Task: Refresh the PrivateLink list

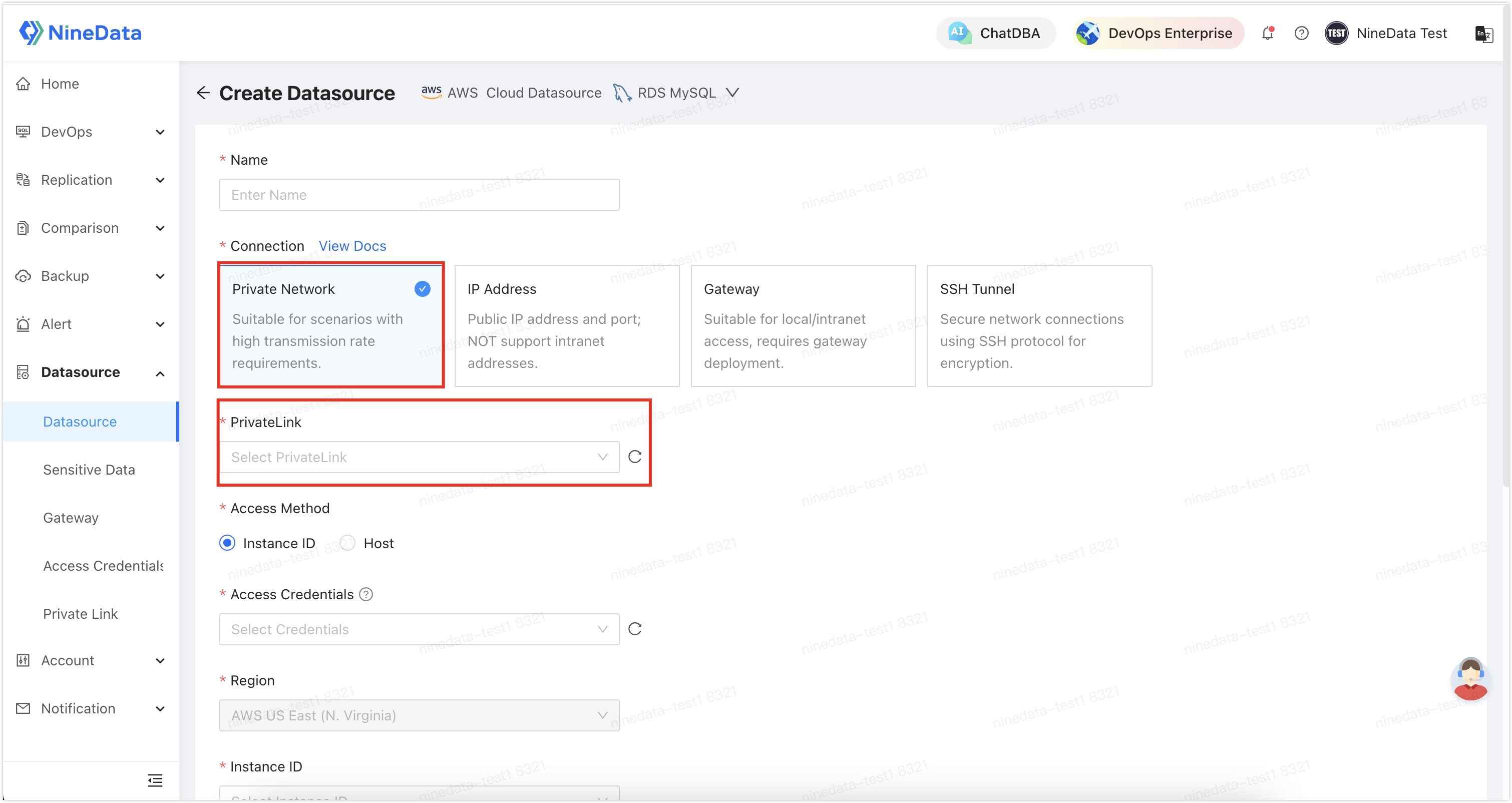Action: pyautogui.click(x=634, y=457)
